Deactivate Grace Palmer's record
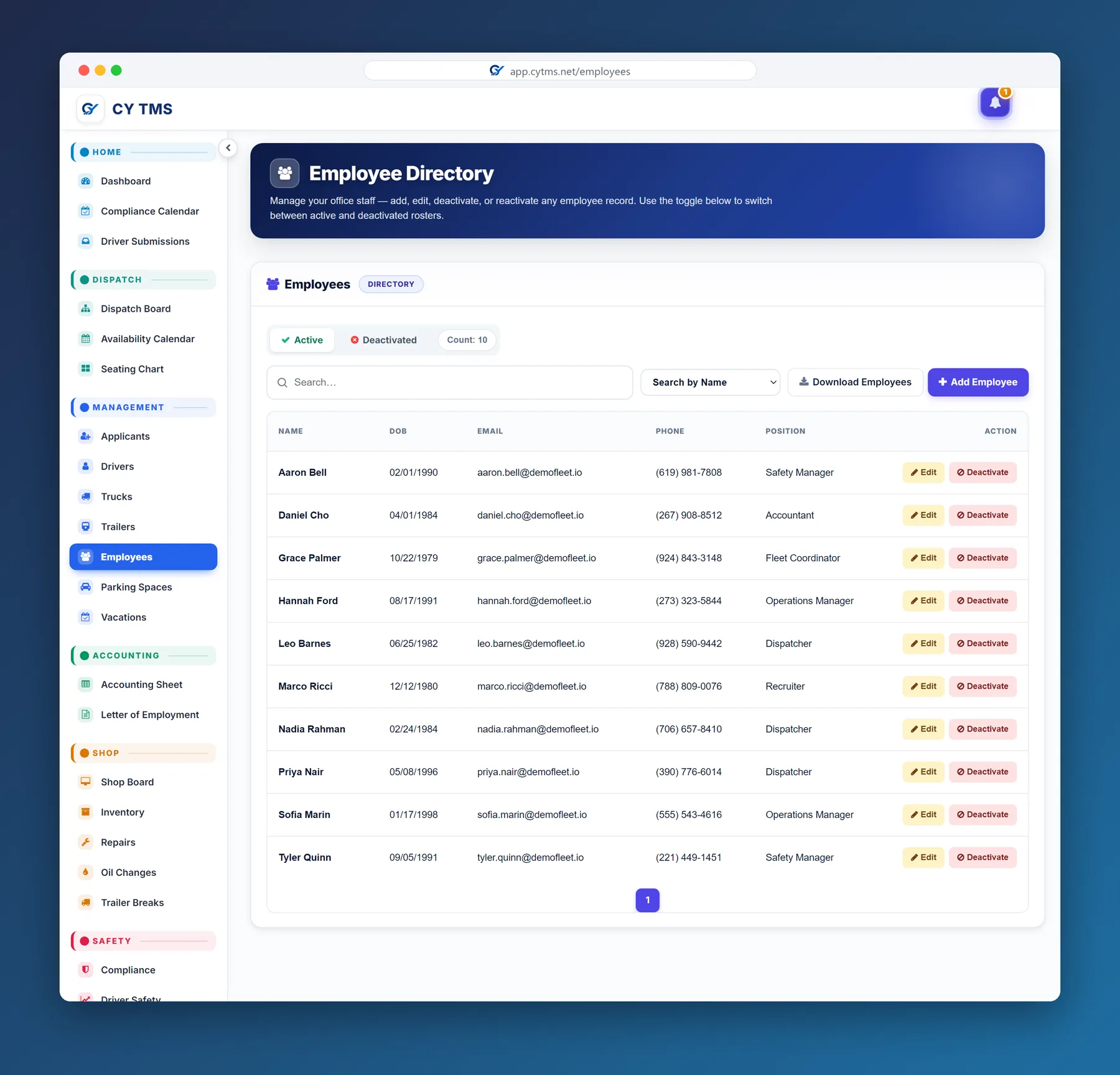 point(982,558)
